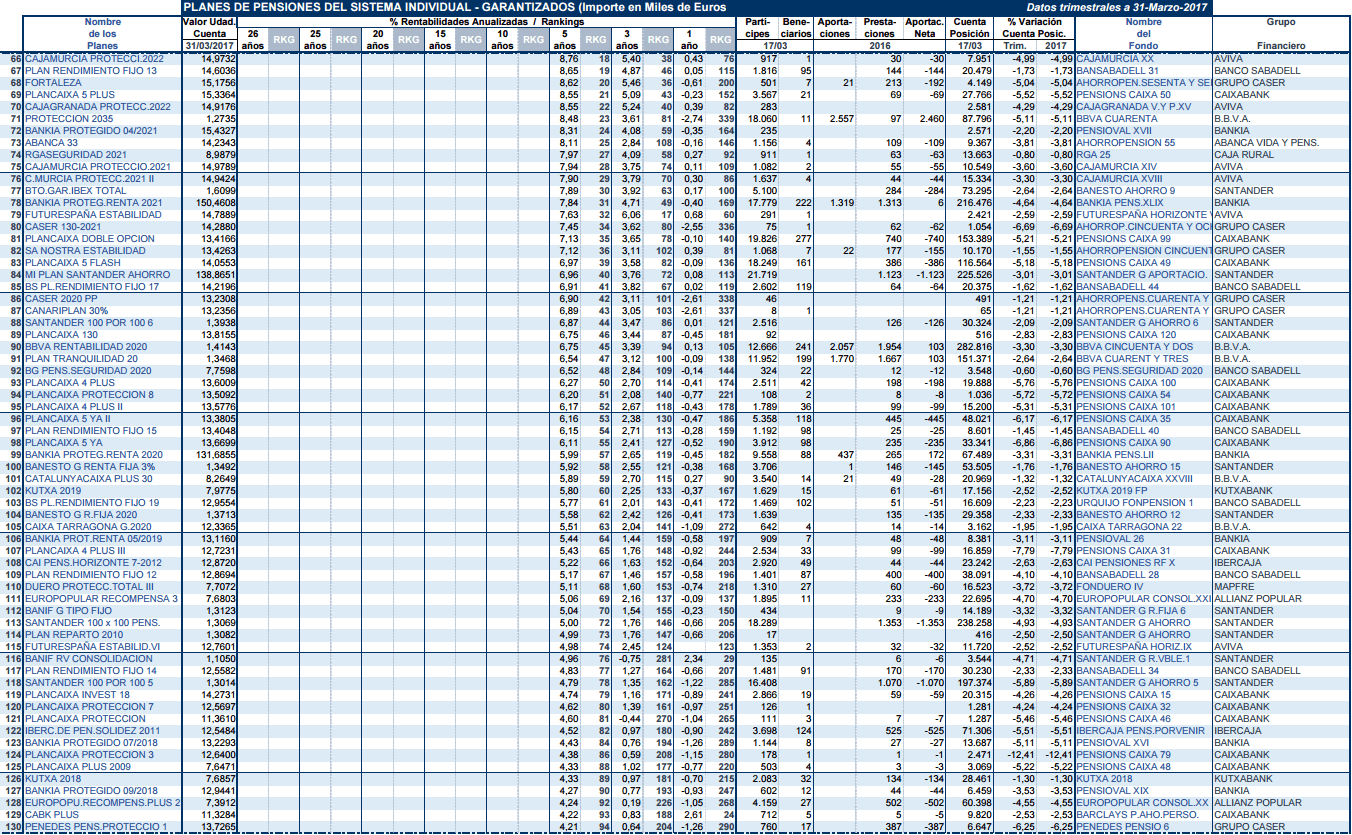Select the 'Partícipes' column header

coord(756,28)
